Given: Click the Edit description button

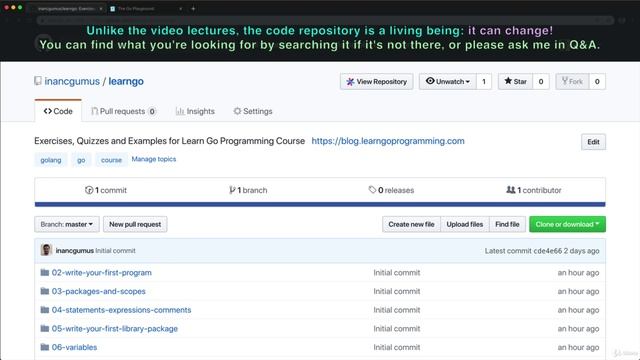Looking at the screenshot, I should tap(593, 142).
